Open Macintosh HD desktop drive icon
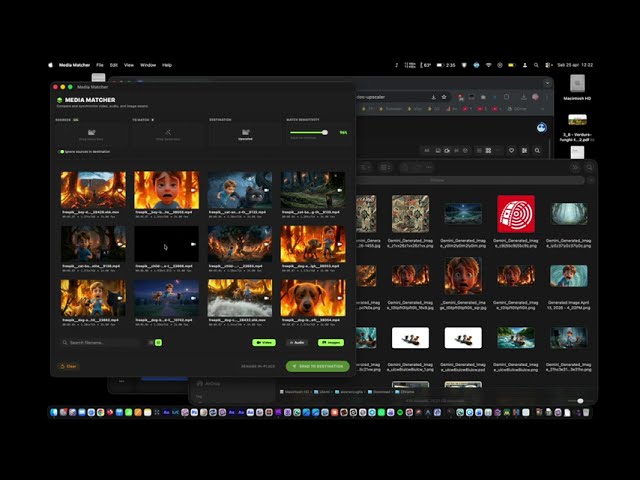640x480 pixels. (x=577, y=85)
